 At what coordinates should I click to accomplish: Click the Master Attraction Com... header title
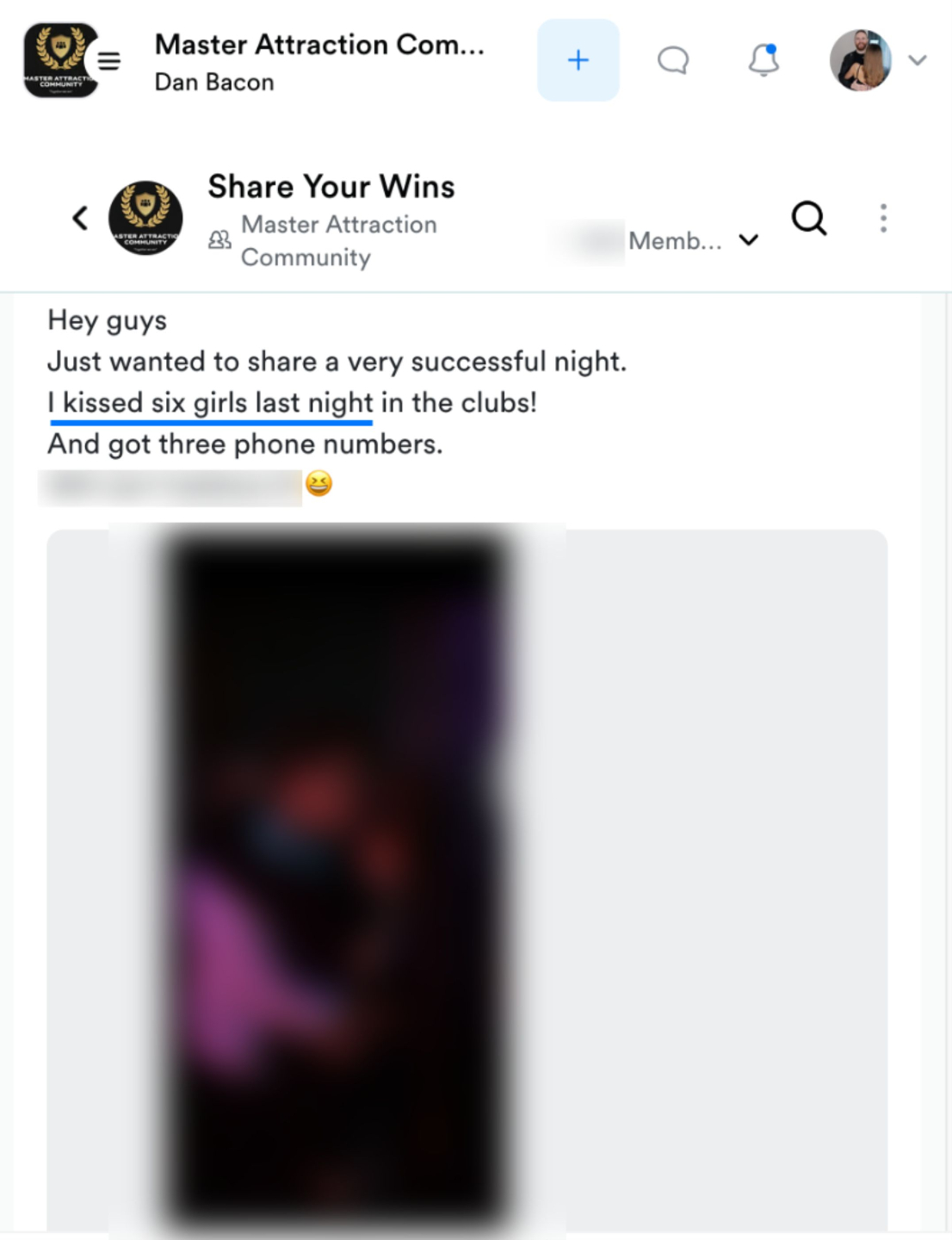click(x=319, y=44)
